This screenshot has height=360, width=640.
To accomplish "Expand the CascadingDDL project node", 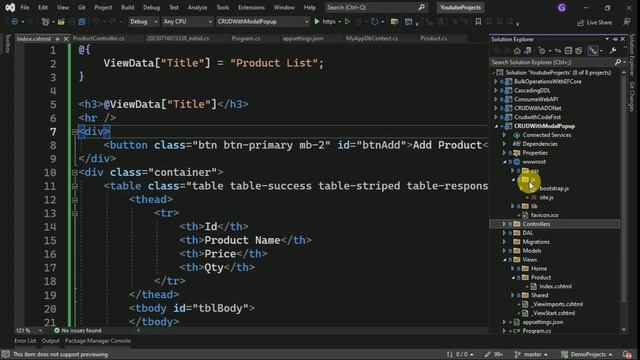I will [x=496, y=91].
